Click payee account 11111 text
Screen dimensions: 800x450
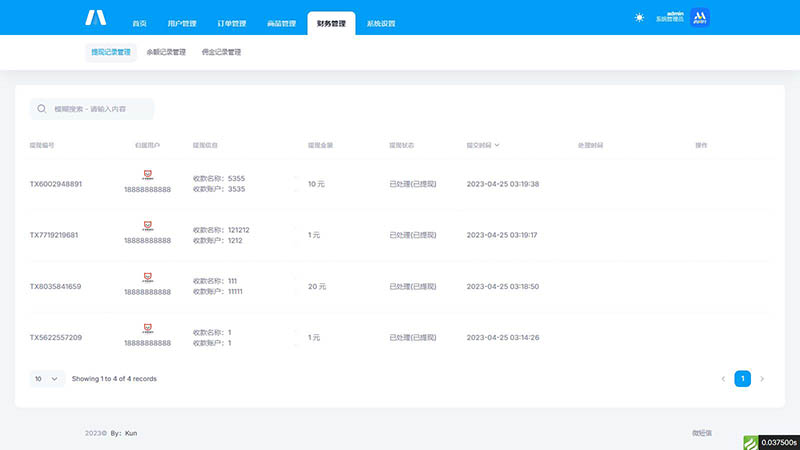235,292
